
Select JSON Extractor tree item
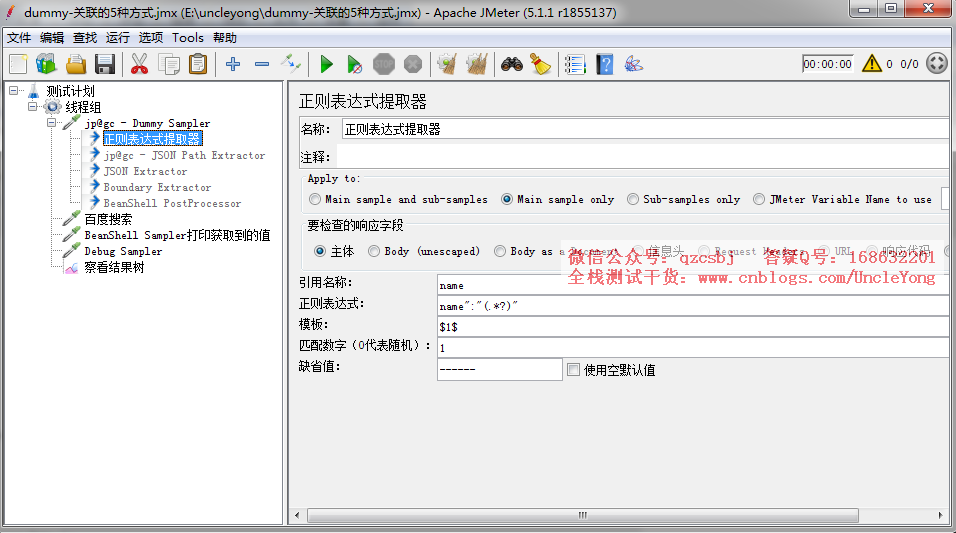[145, 171]
